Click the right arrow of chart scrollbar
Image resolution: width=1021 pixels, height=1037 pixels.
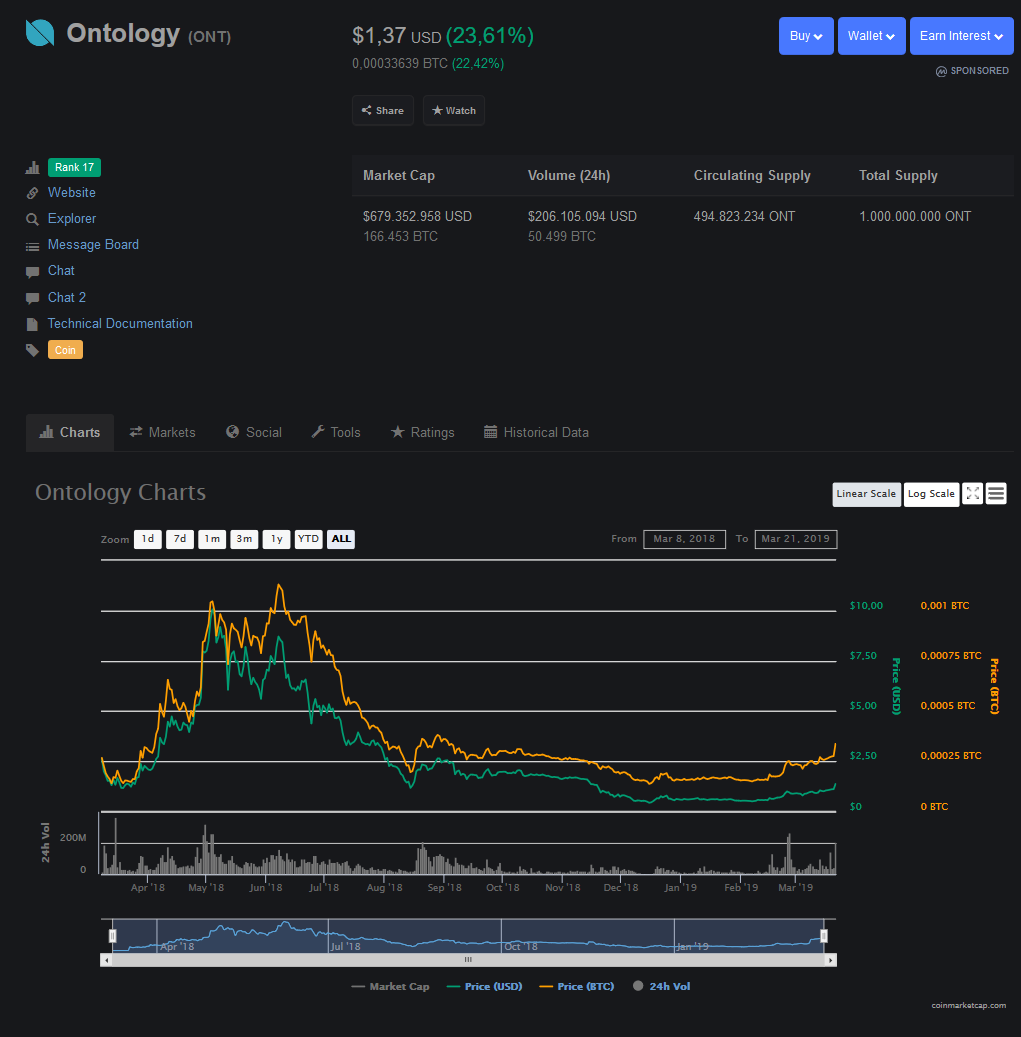point(831,960)
